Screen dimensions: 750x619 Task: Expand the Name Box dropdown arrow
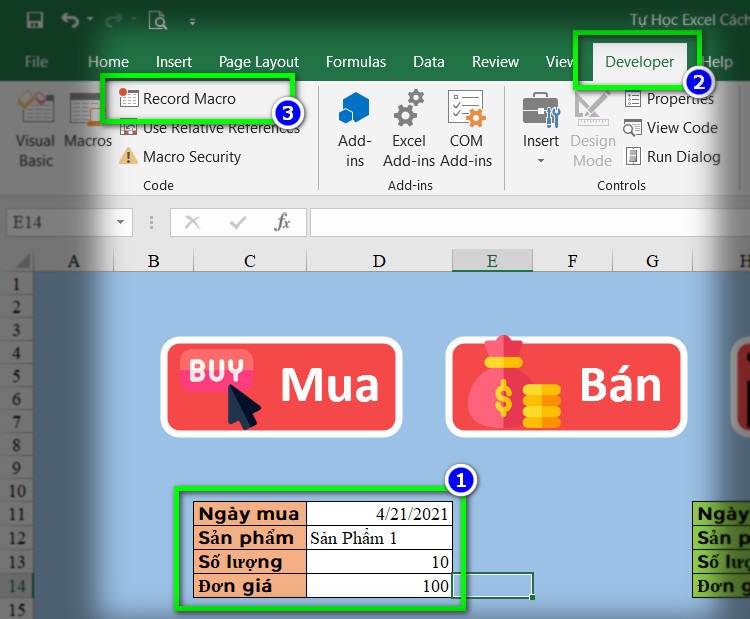(121, 222)
